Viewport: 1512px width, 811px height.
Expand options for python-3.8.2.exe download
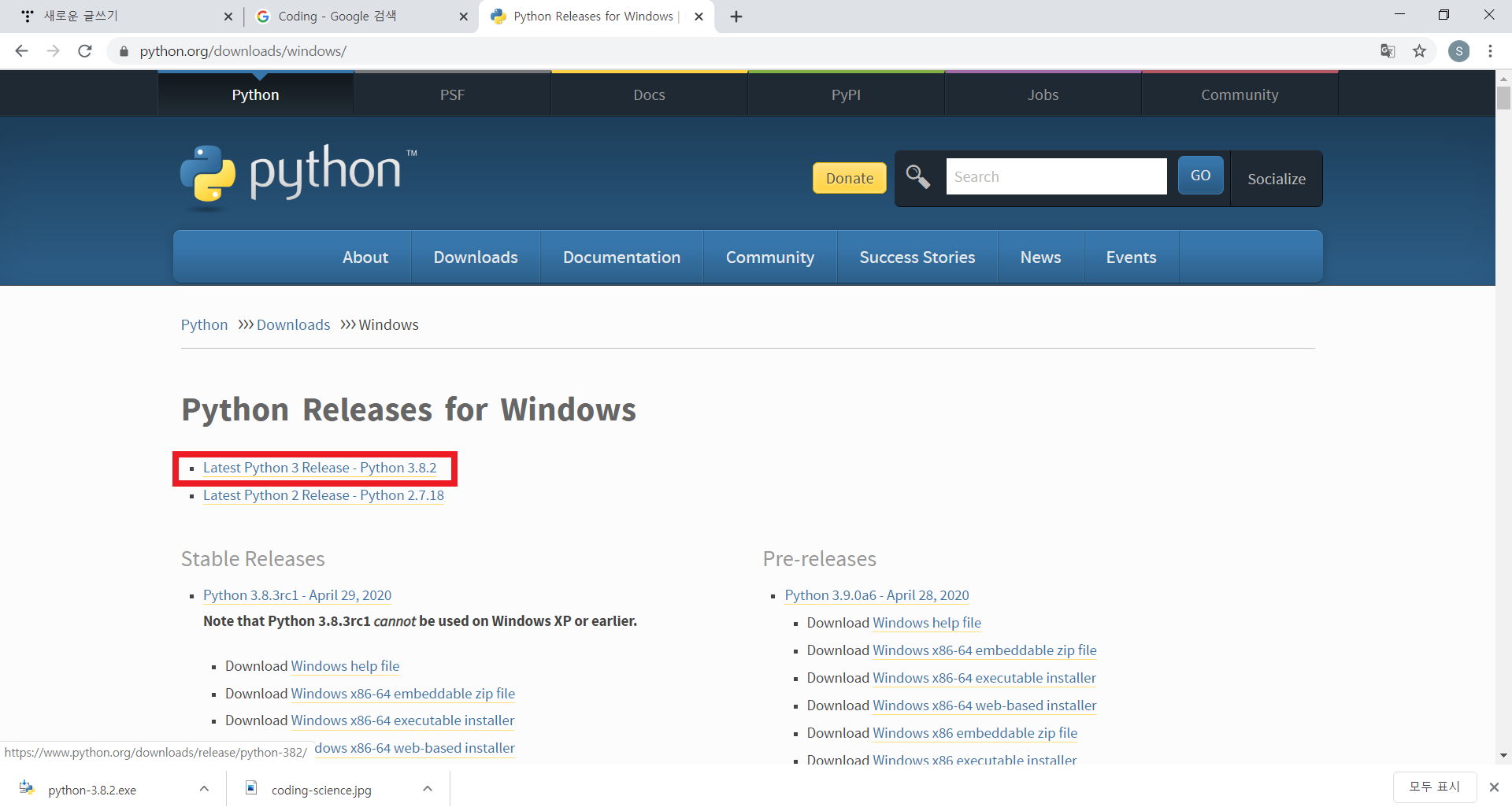coord(204,788)
